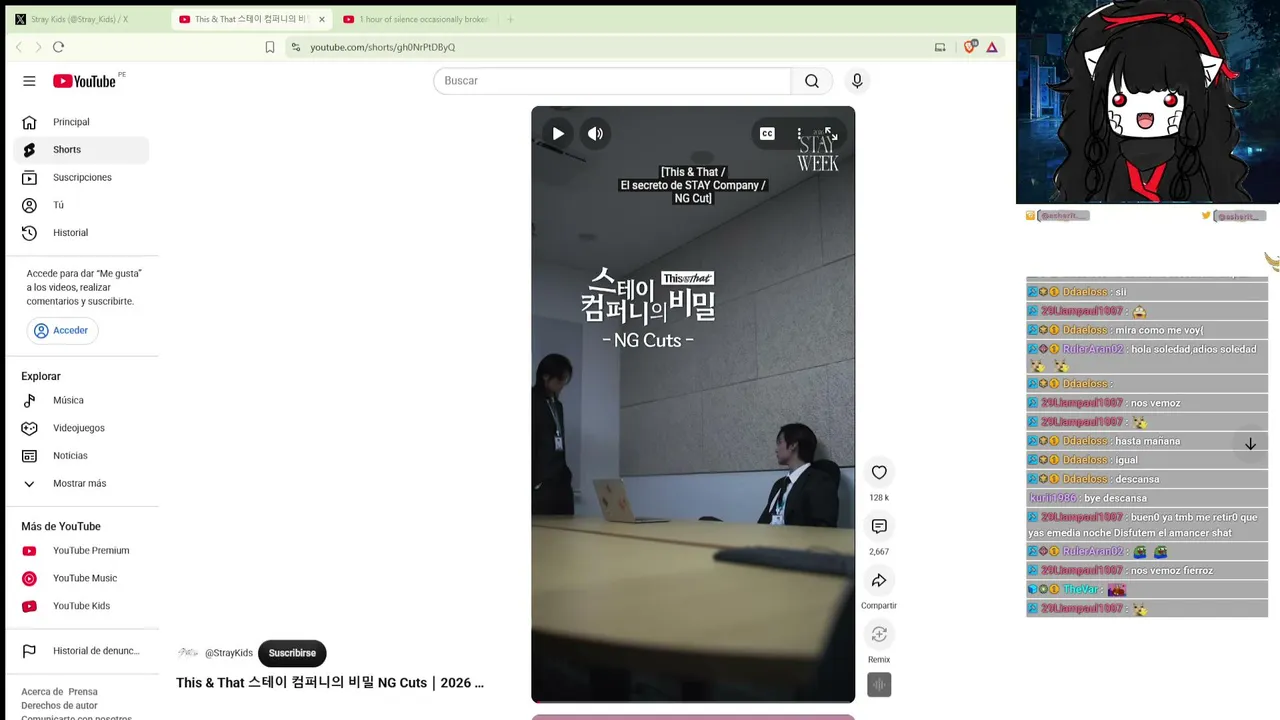The image size is (1280, 720).
Task: Click chat username kurii1986
Action: tap(1053, 498)
